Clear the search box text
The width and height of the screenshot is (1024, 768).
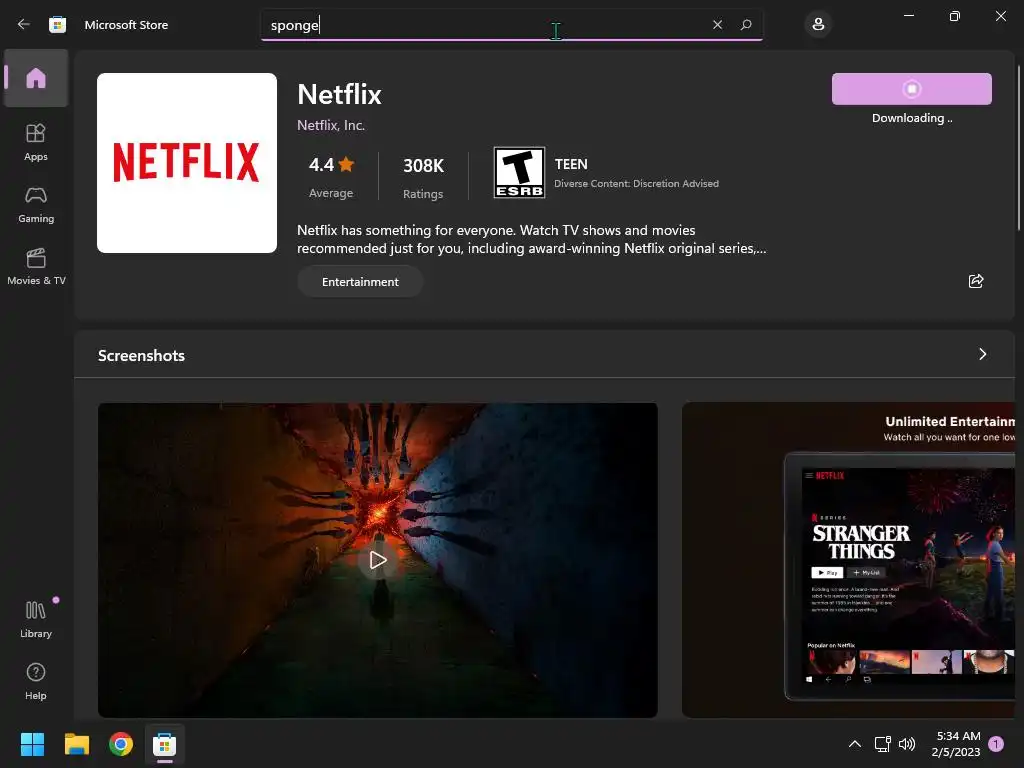pos(717,25)
